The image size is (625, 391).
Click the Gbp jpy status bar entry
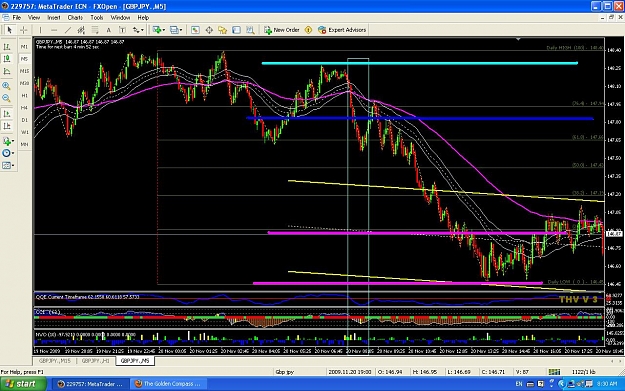tap(285, 372)
